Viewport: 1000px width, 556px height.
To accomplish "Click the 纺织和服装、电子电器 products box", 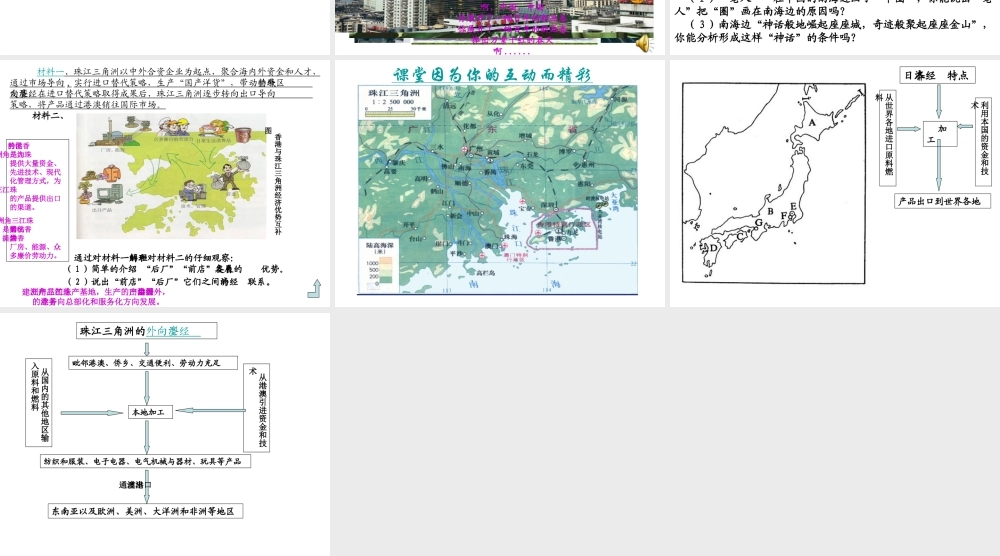I will pyautogui.click(x=146, y=461).
